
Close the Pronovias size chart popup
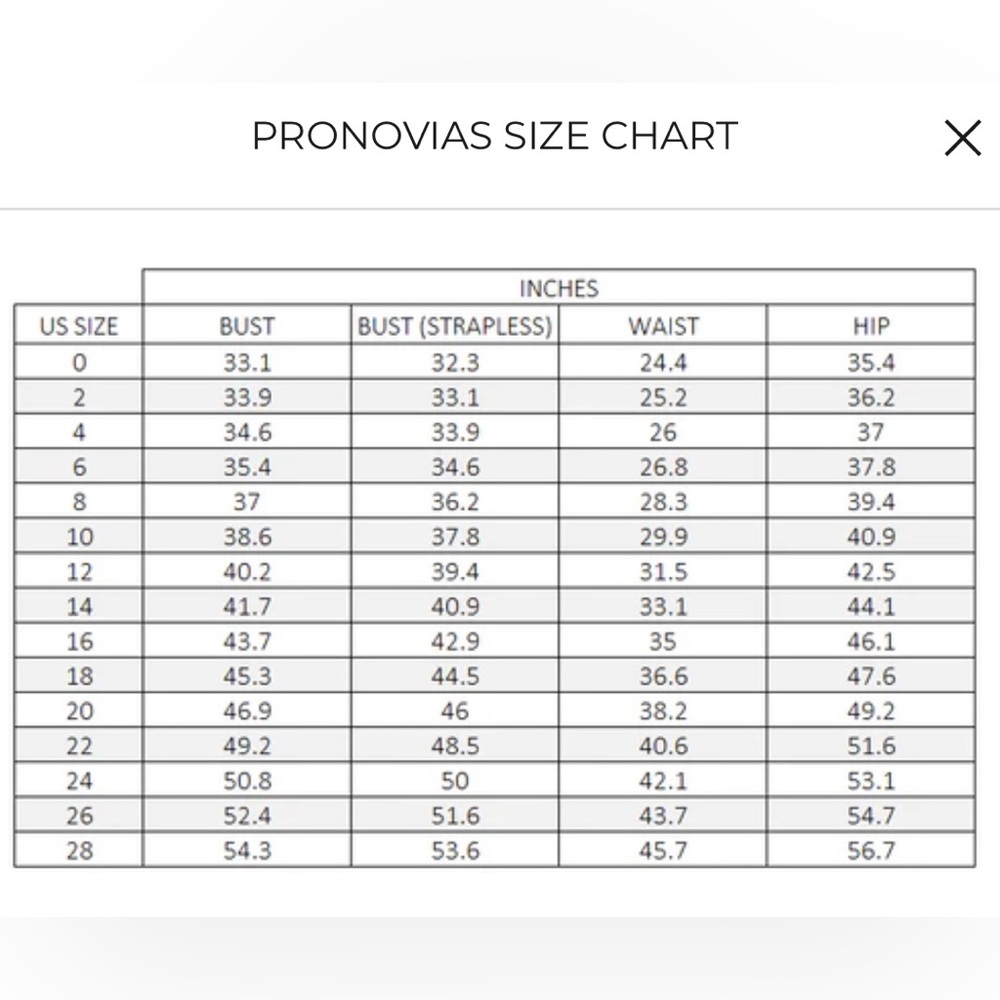pyautogui.click(x=962, y=138)
